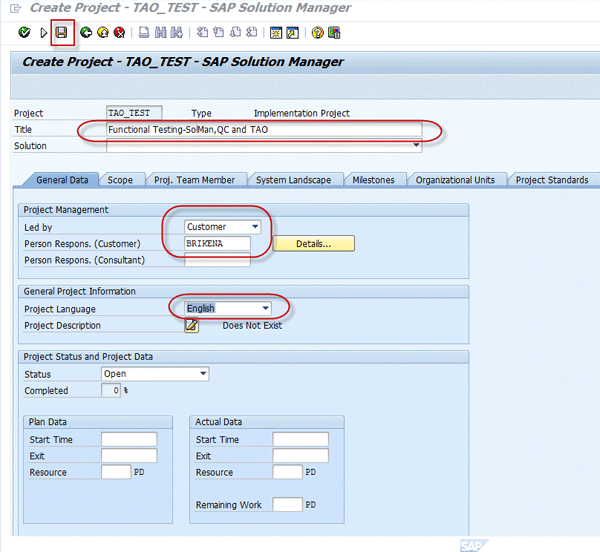Image resolution: width=600 pixels, height=552 pixels.
Task: Save the project with the floppy disk icon
Action: point(61,33)
